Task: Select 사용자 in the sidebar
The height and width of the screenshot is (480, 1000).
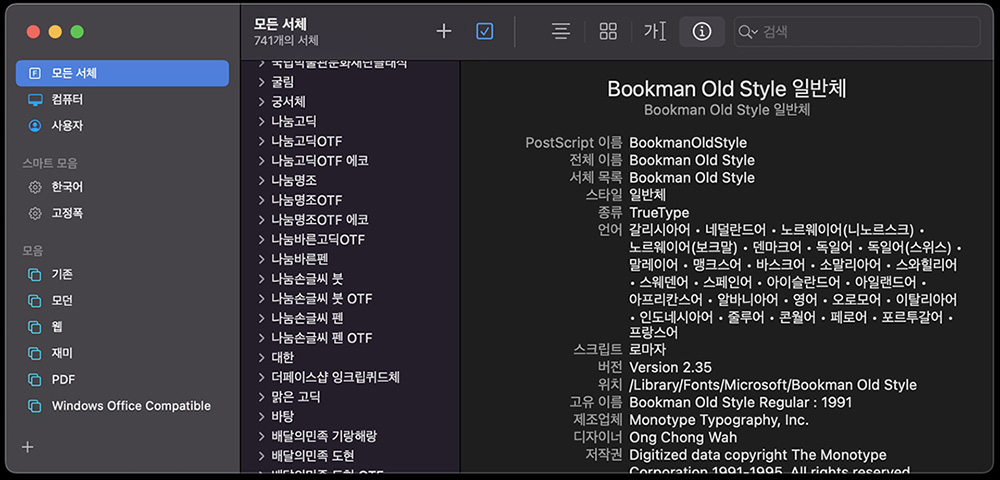Action: (x=122, y=126)
